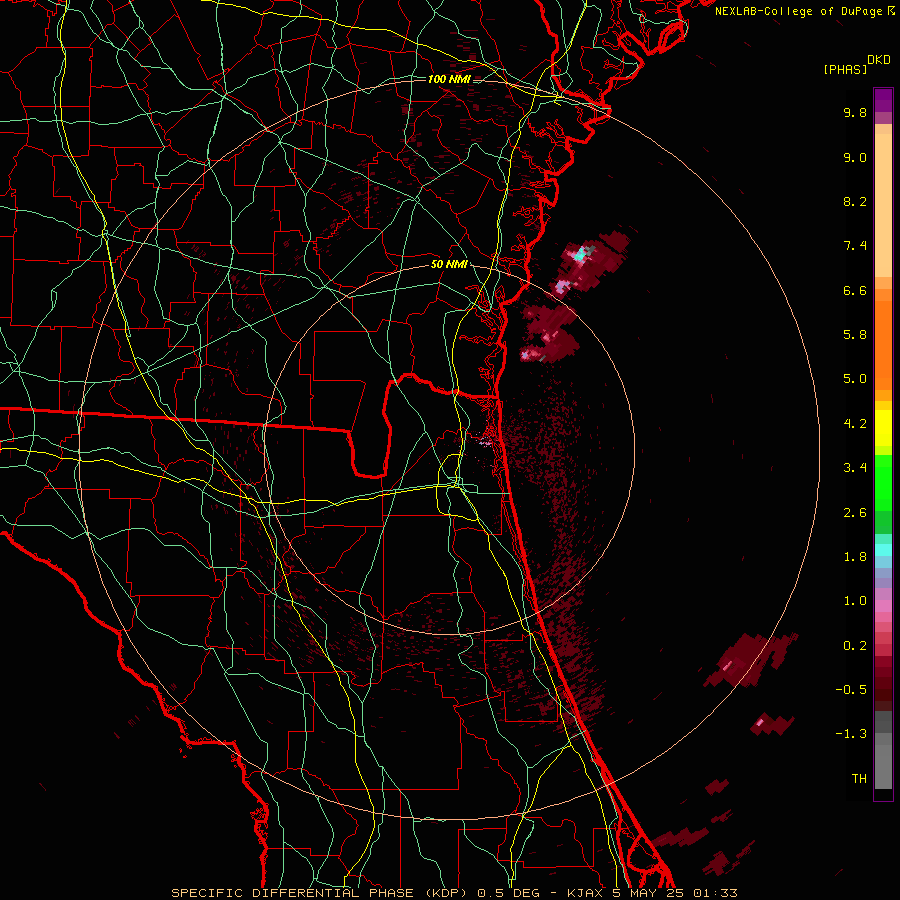The image size is (900, 900).
Task: Click the TH threshold label on scale
Action: click(x=859, y=779)
